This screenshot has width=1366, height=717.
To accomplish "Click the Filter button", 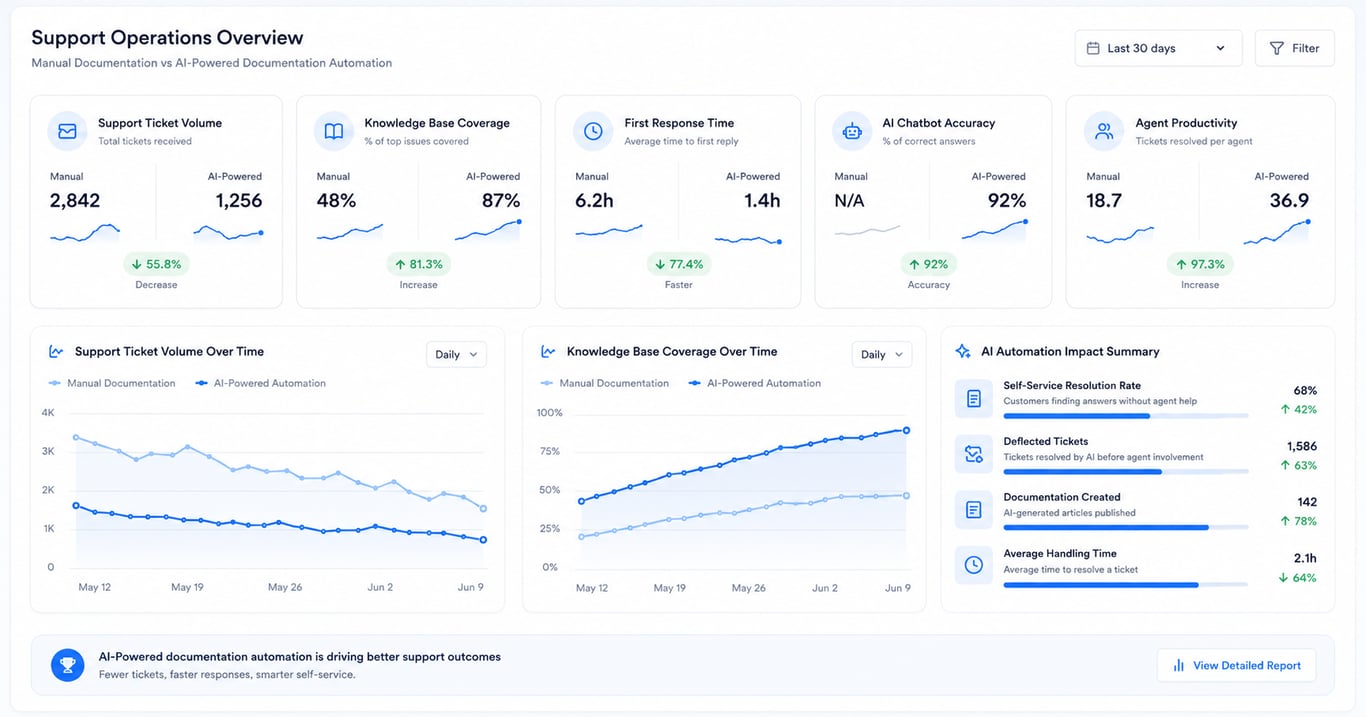I will (x=1294, y=48).
